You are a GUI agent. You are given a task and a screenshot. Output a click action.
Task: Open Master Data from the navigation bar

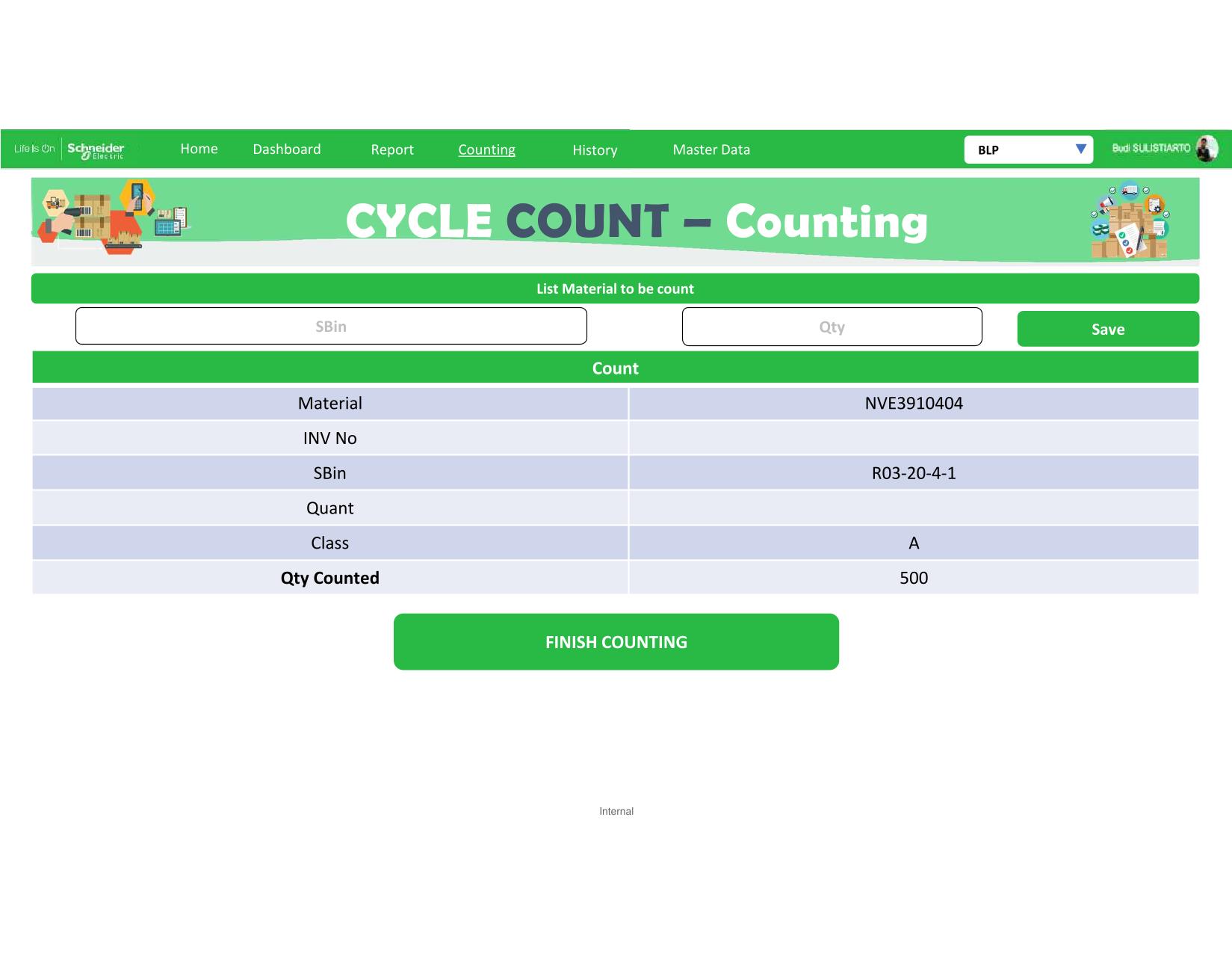[711, 150]
